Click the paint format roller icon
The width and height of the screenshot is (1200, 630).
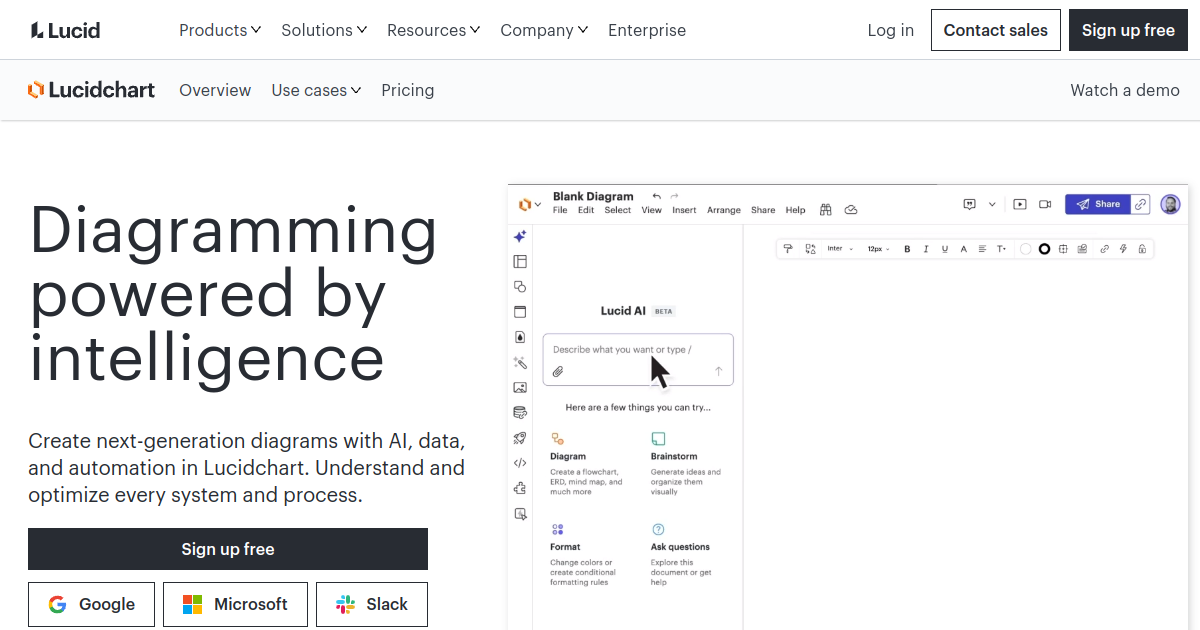click(788, 249)
